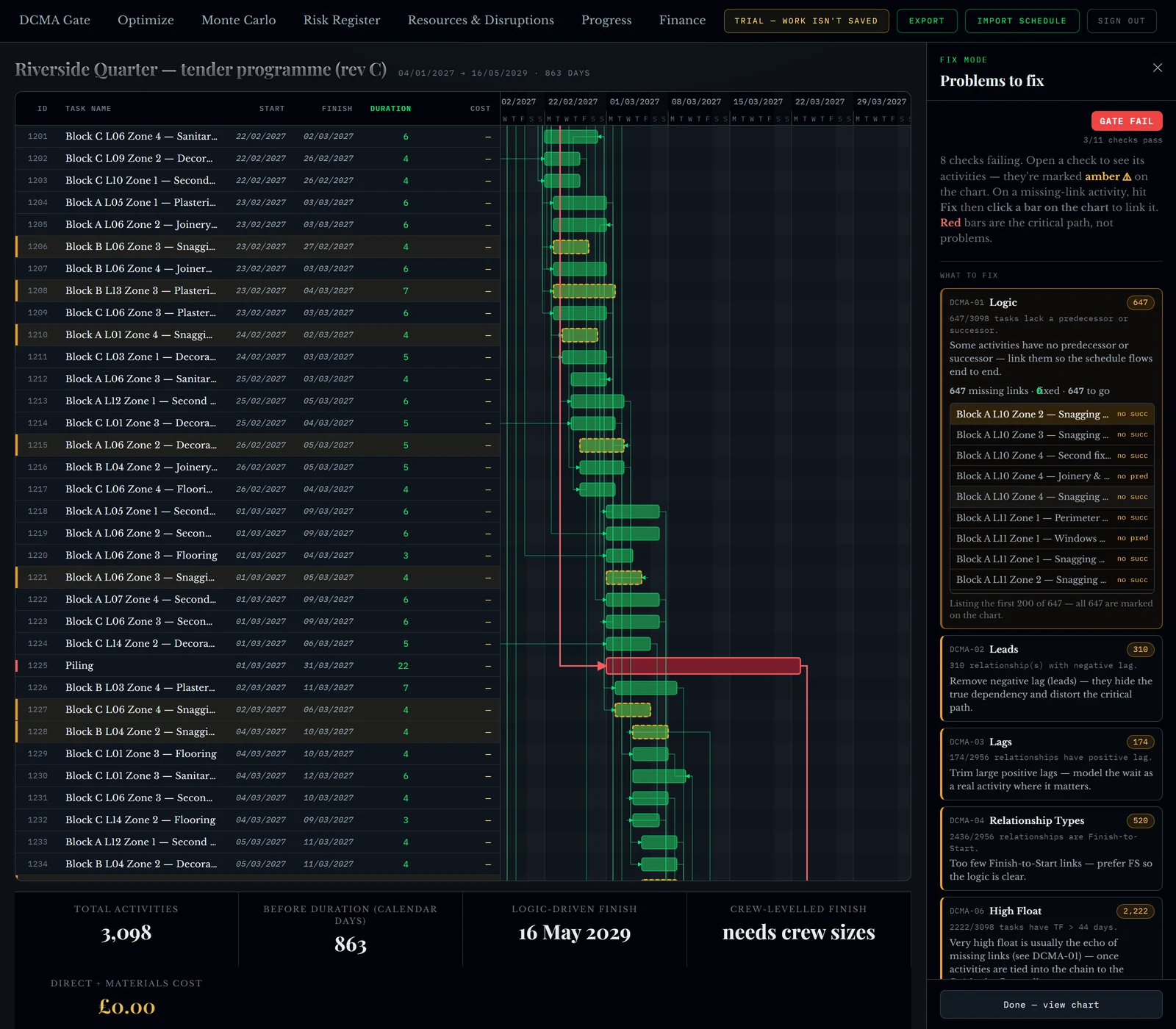This screenshot has height=1029, width=1176.
Task: Go to the Risk Register tab
Action: point(342,21)
